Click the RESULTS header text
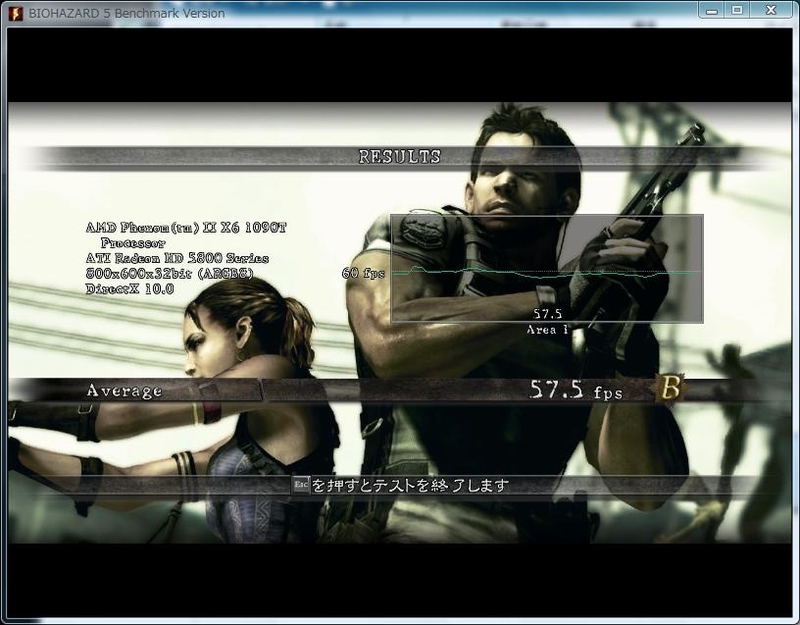 tap(399, 157)
